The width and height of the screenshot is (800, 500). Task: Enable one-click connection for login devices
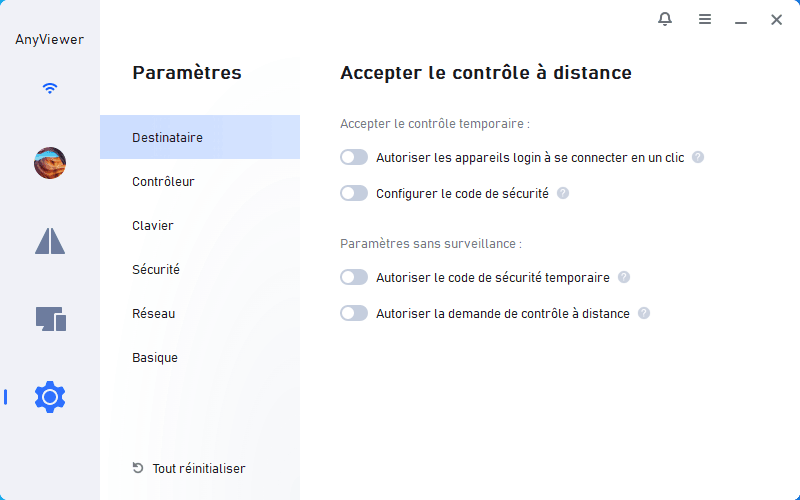pos(354,157)
